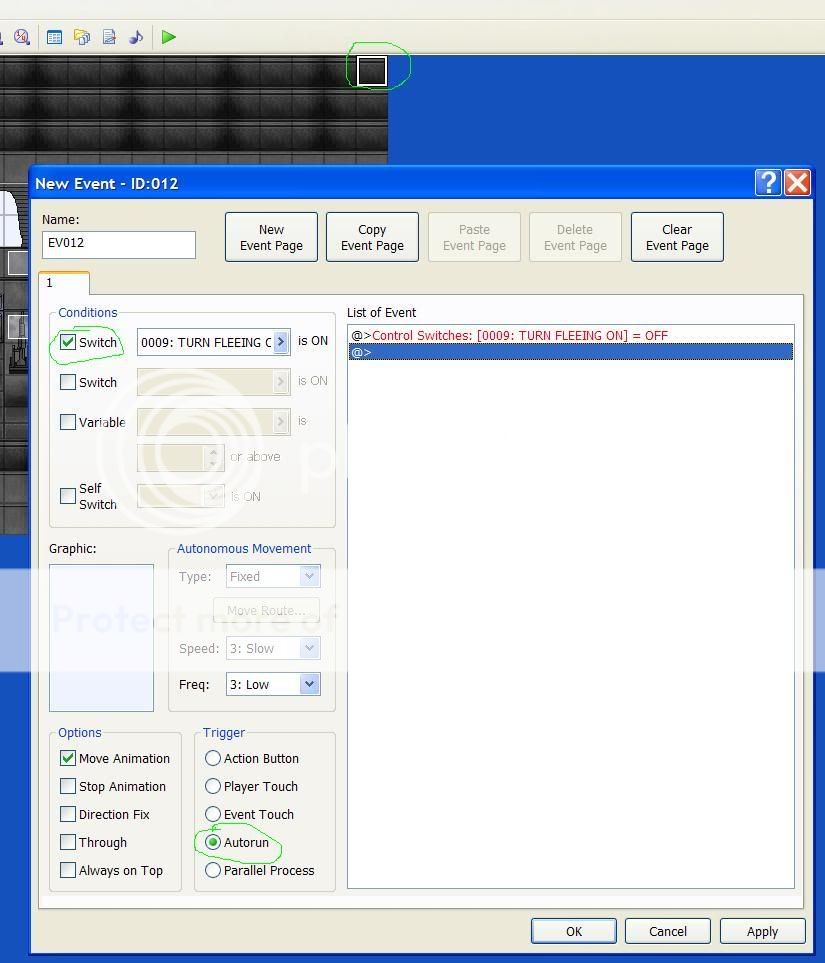Enable the Self Switch condition checkbox
The width and height of the screenshot is (825, 963).
pos(68,495)
